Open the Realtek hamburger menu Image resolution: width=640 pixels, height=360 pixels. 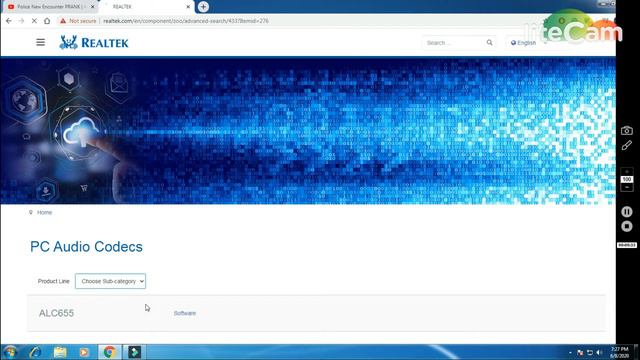(40, 42)
